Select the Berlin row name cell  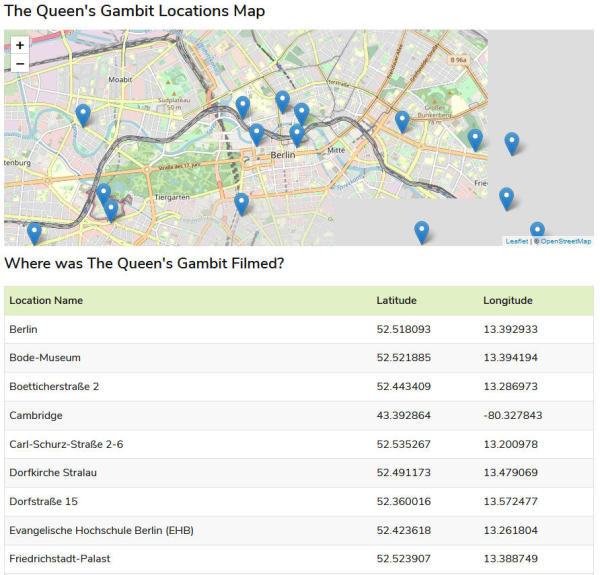pos(23,329)
